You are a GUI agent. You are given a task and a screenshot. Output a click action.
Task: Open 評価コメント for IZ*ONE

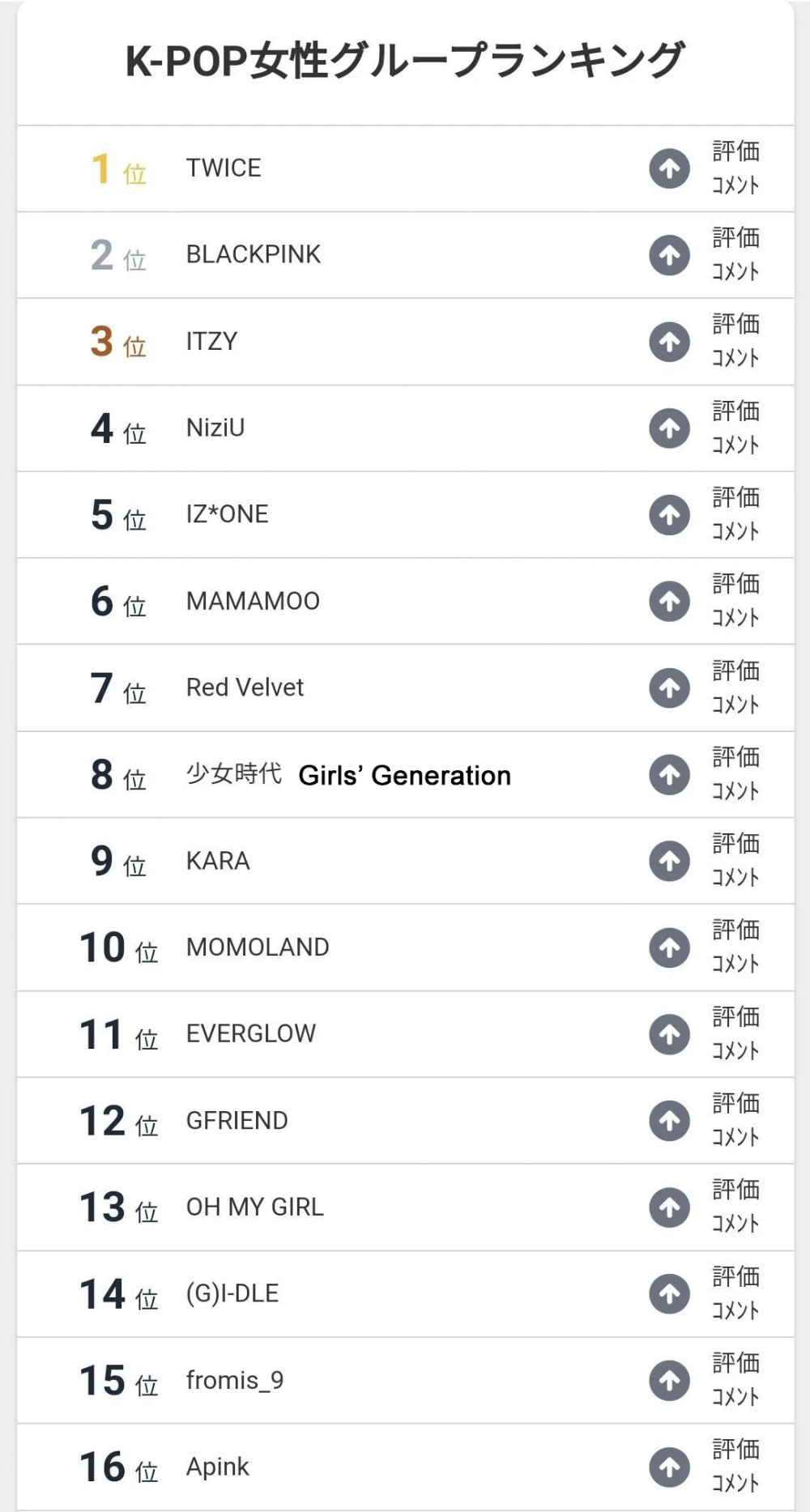click(735, 514)
